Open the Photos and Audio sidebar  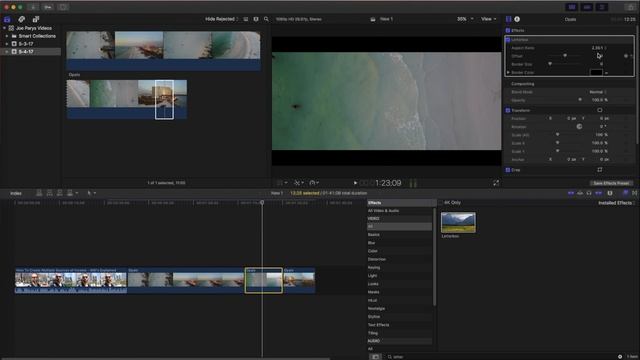pyautogui.click(x=21, y=19)
